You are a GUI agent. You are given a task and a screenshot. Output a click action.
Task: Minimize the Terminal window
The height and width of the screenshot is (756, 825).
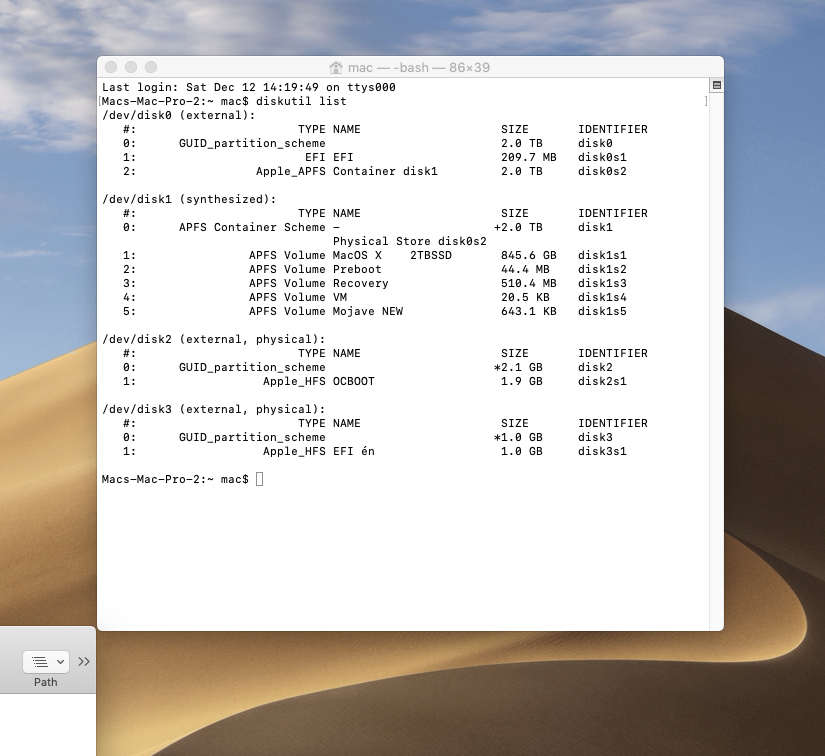(x=131, y=67)
